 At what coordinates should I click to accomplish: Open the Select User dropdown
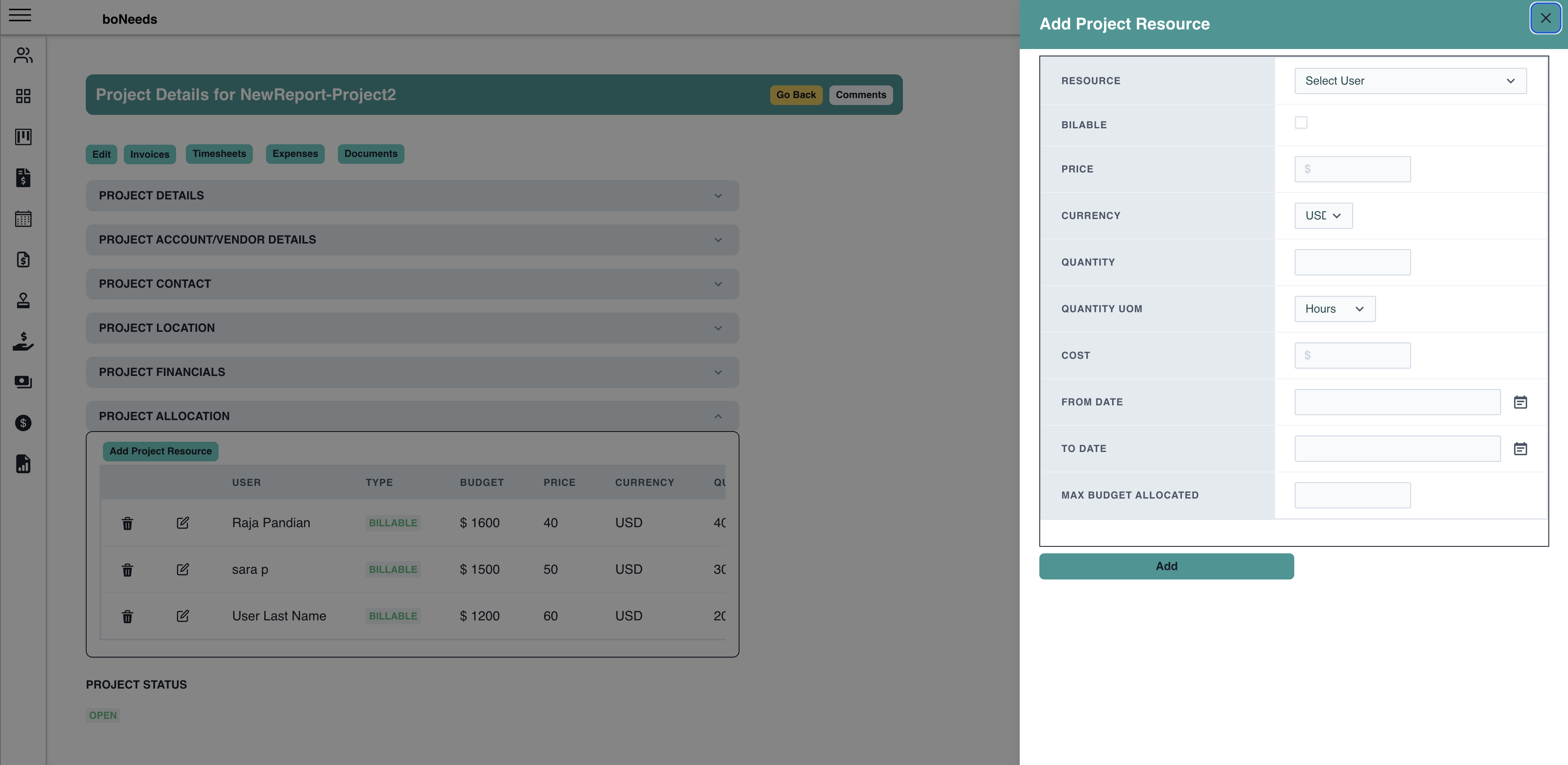(x=1410, y=81)
